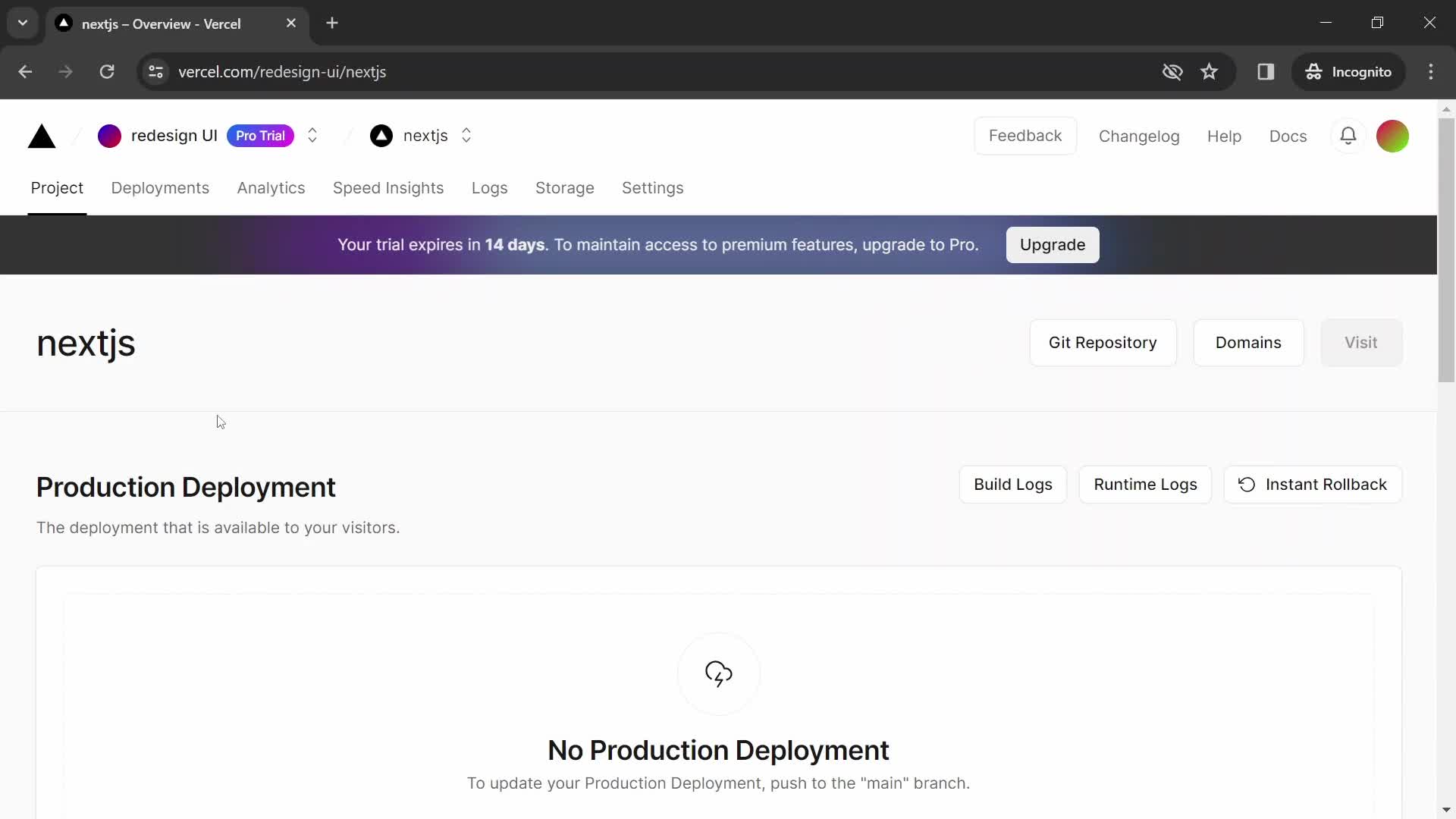Open the tab search dropdown
The height and width of the screenshot is (819, 1456).
click(x=23, y=24)
